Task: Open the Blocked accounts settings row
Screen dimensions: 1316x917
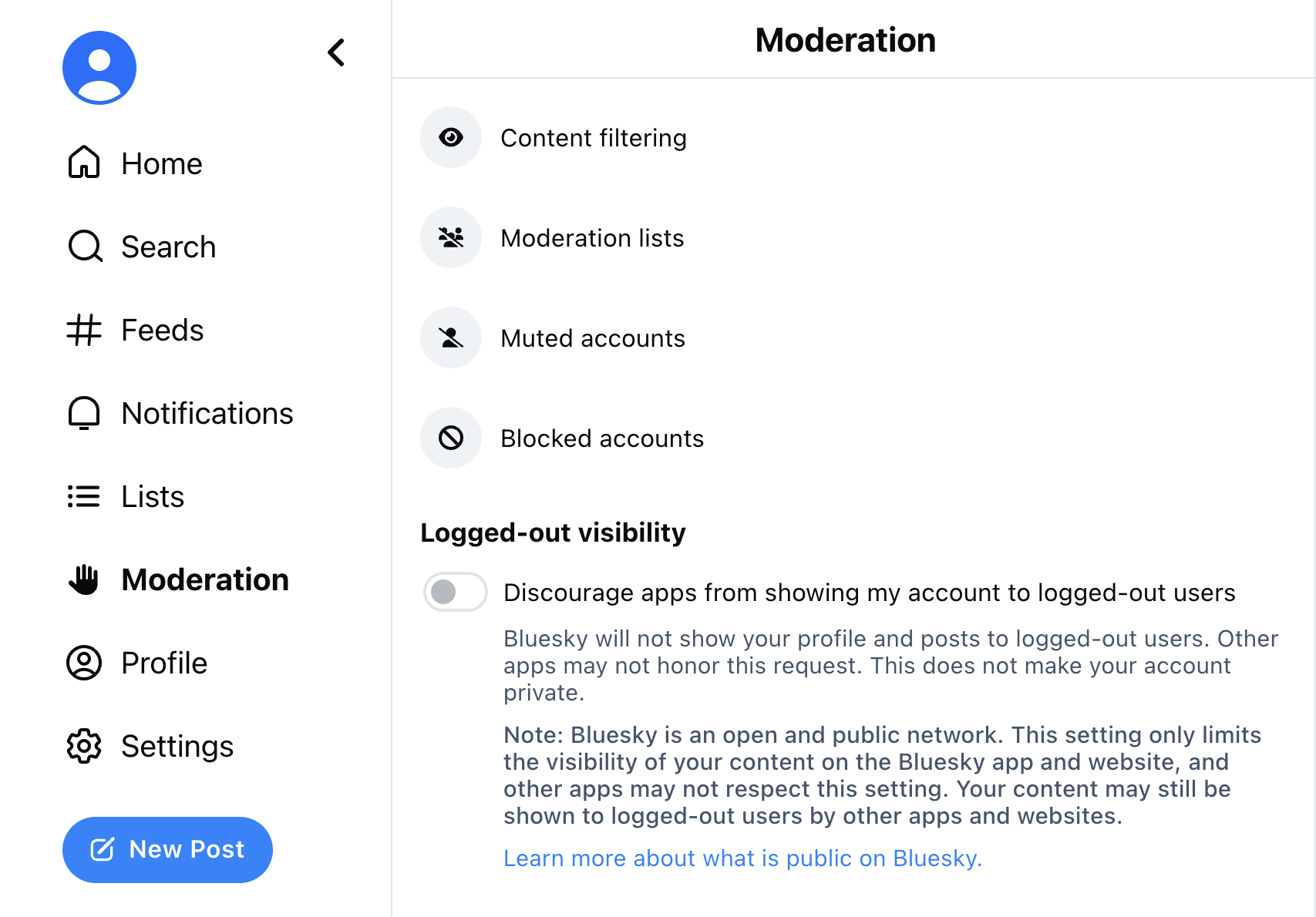Action: point(602,438)
